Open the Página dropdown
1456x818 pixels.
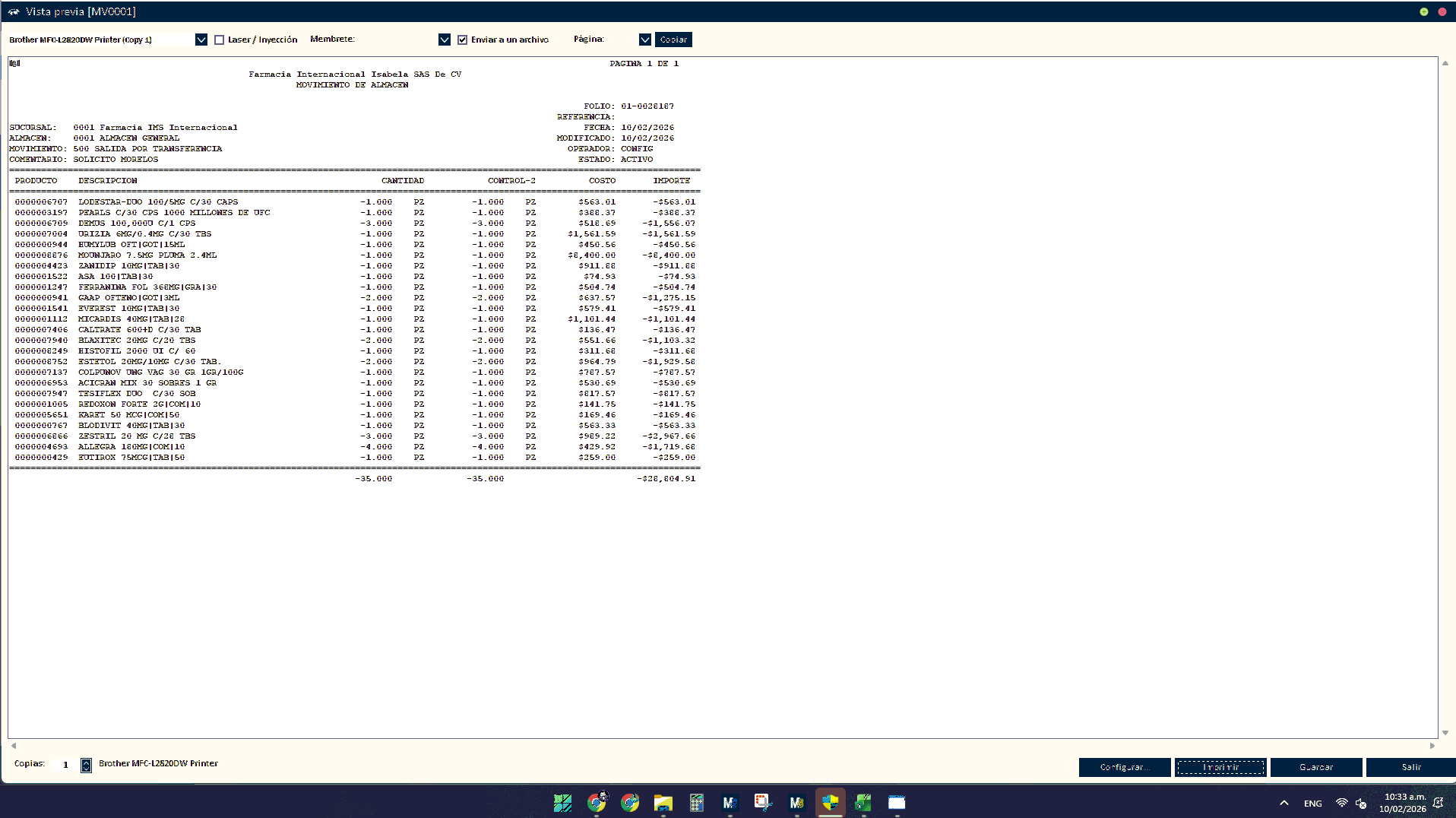point(644,40)
